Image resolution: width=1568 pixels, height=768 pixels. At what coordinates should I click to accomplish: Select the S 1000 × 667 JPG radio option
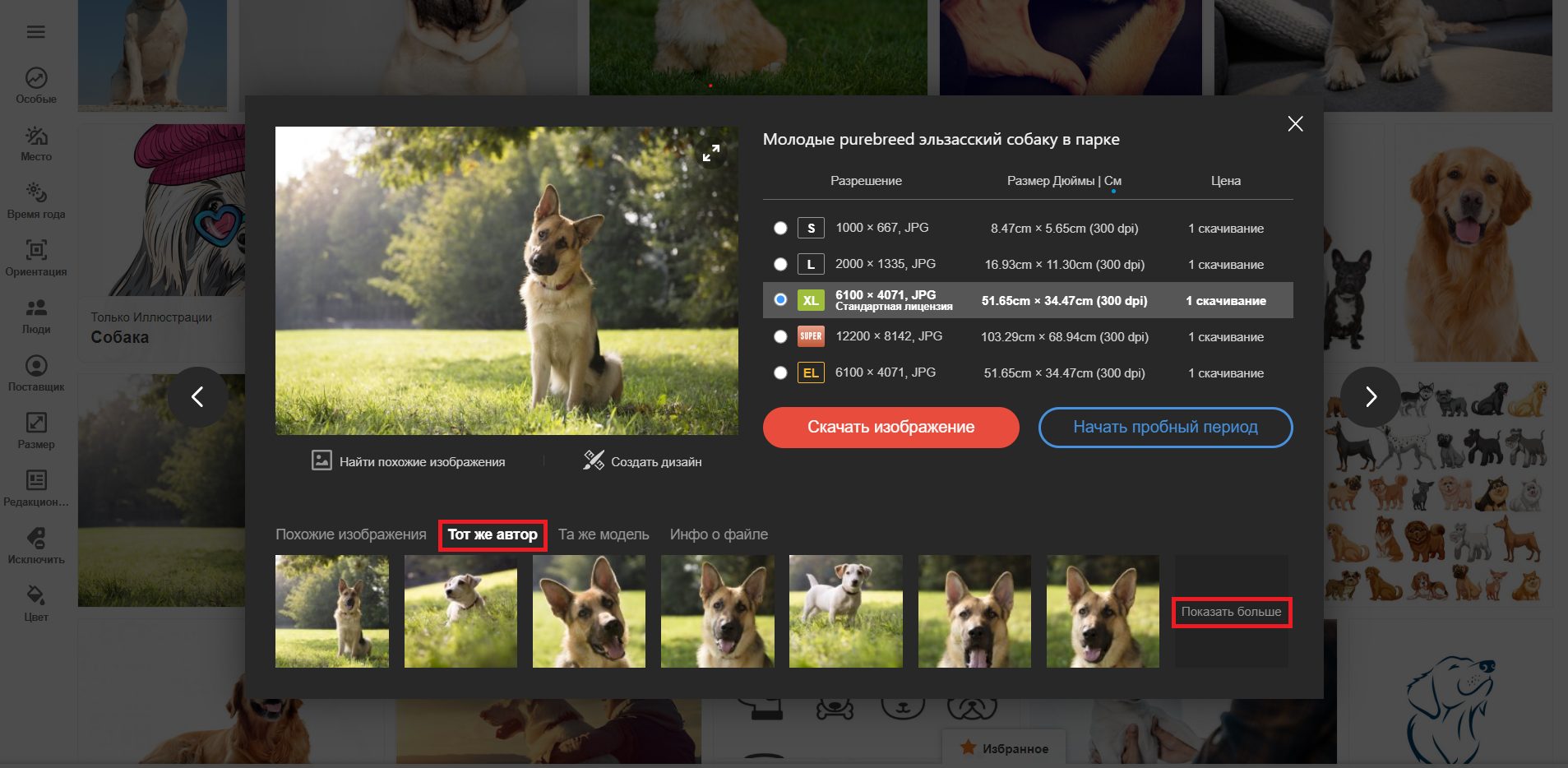780,229
